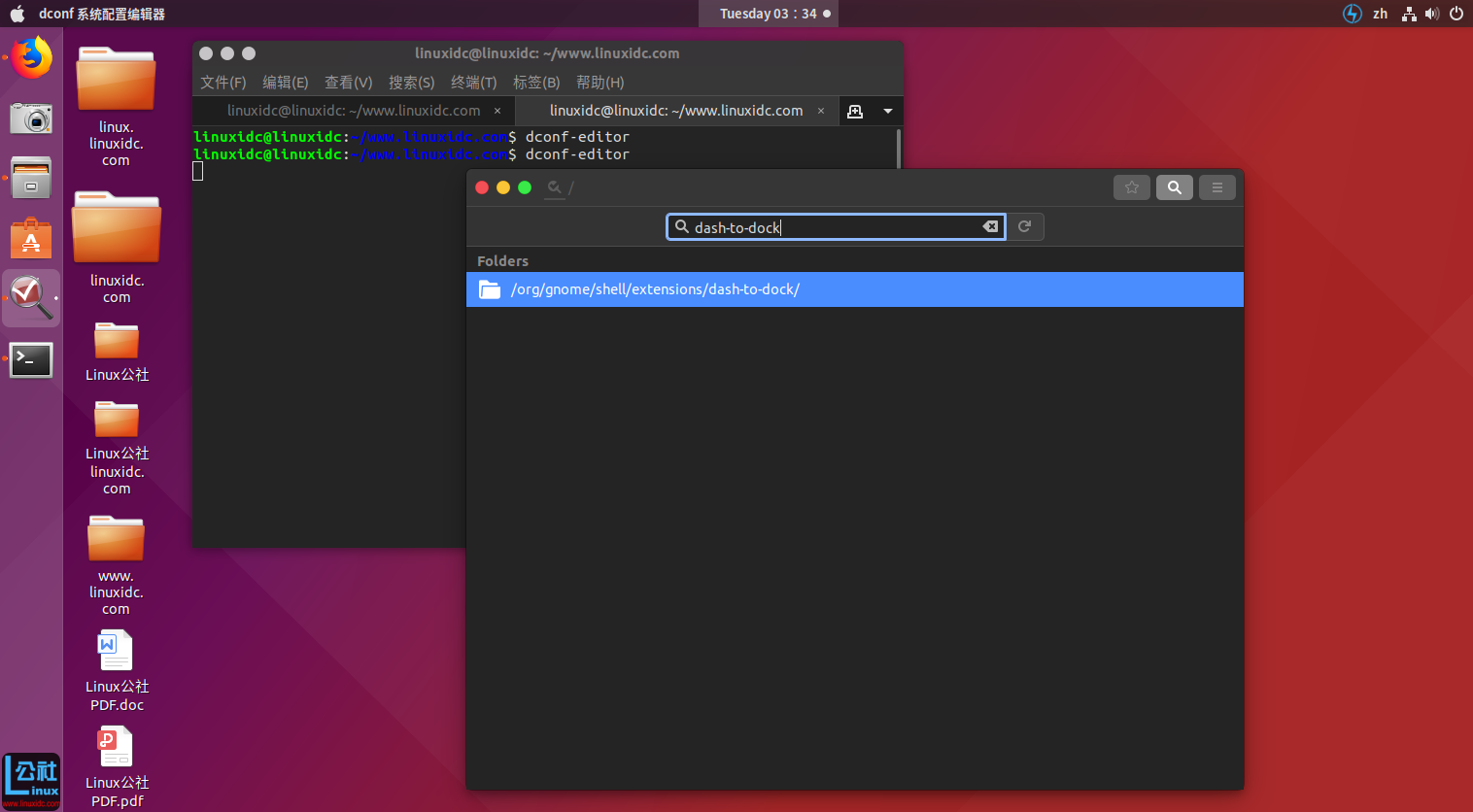This screenshot has width=1473, height=812.
Task: Reload the search results in dconf editor
Action: (x=1024, y=226)
